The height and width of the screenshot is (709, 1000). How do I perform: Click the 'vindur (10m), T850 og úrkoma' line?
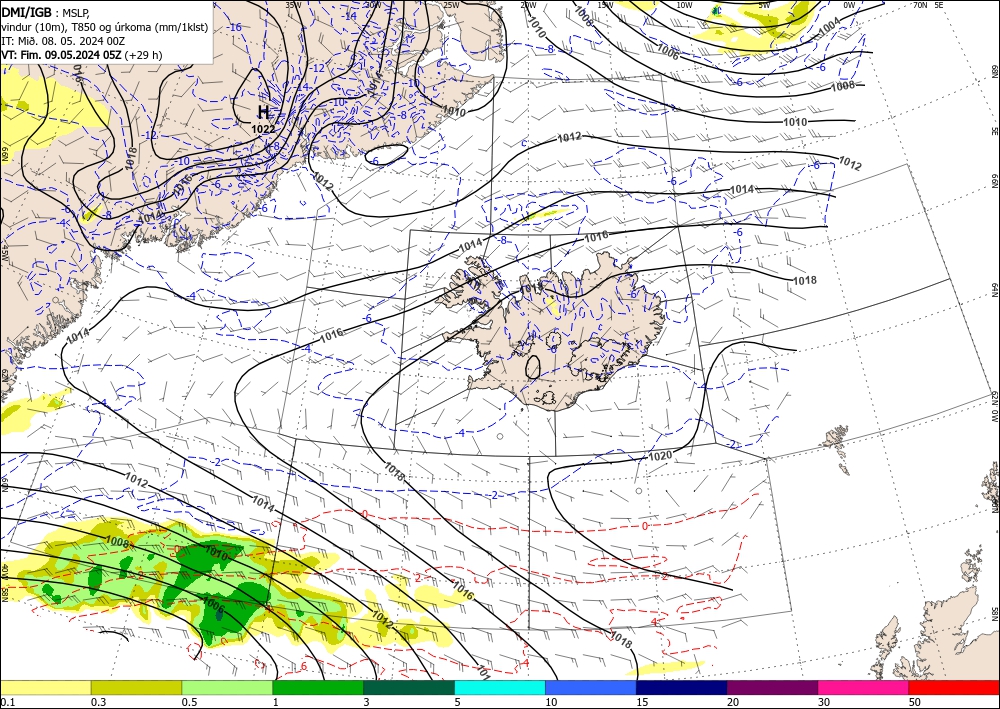105,27
